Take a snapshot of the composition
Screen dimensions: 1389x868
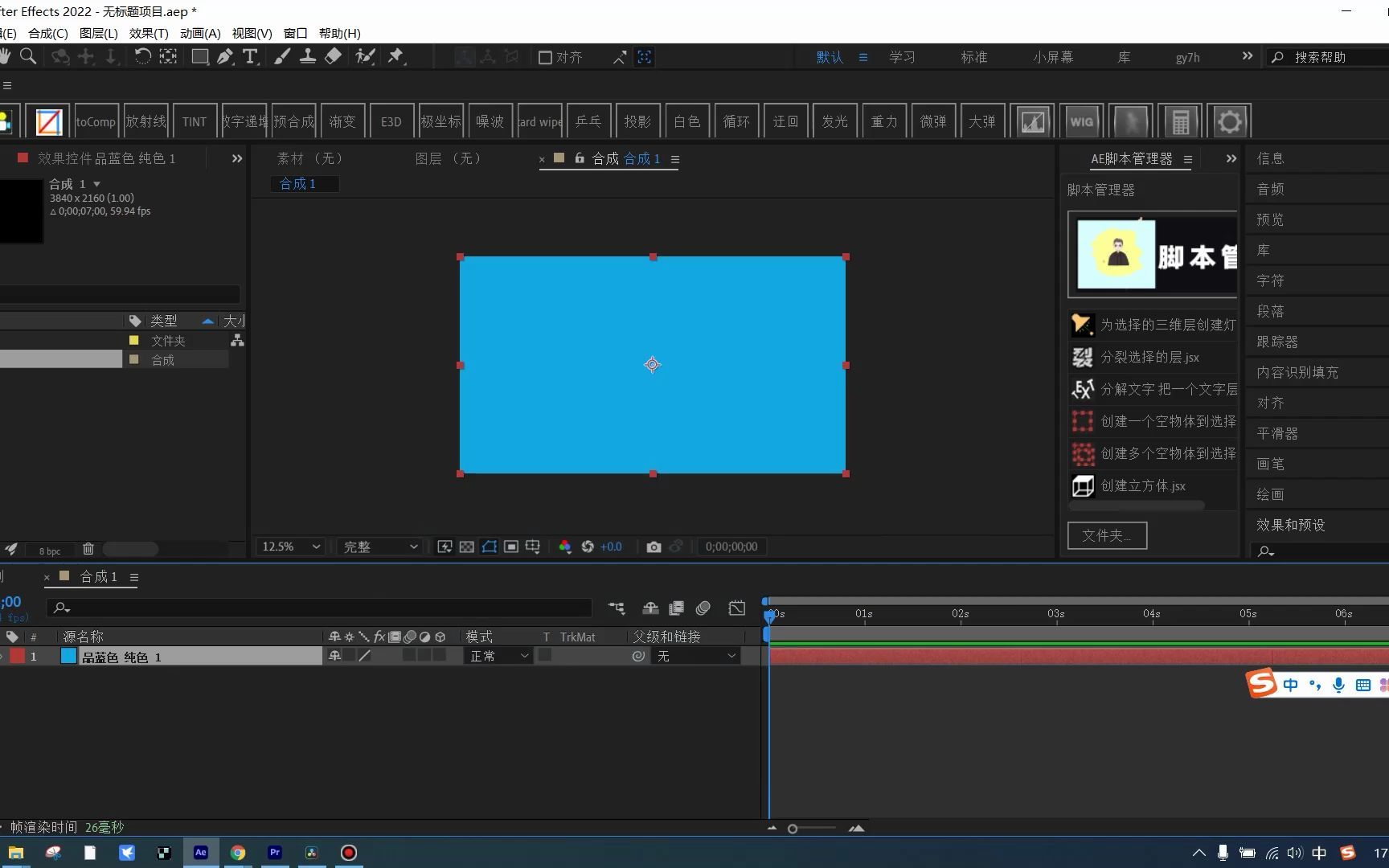[x=654, y=547]
